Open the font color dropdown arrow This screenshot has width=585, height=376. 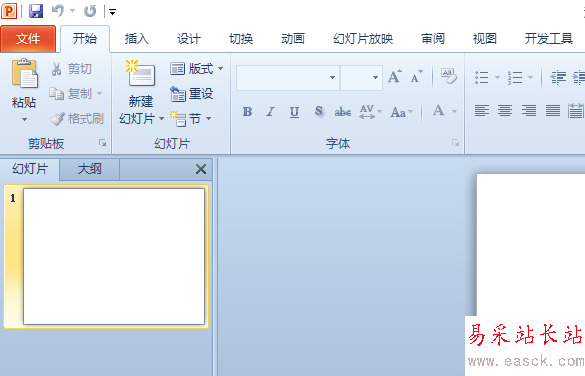454,111
